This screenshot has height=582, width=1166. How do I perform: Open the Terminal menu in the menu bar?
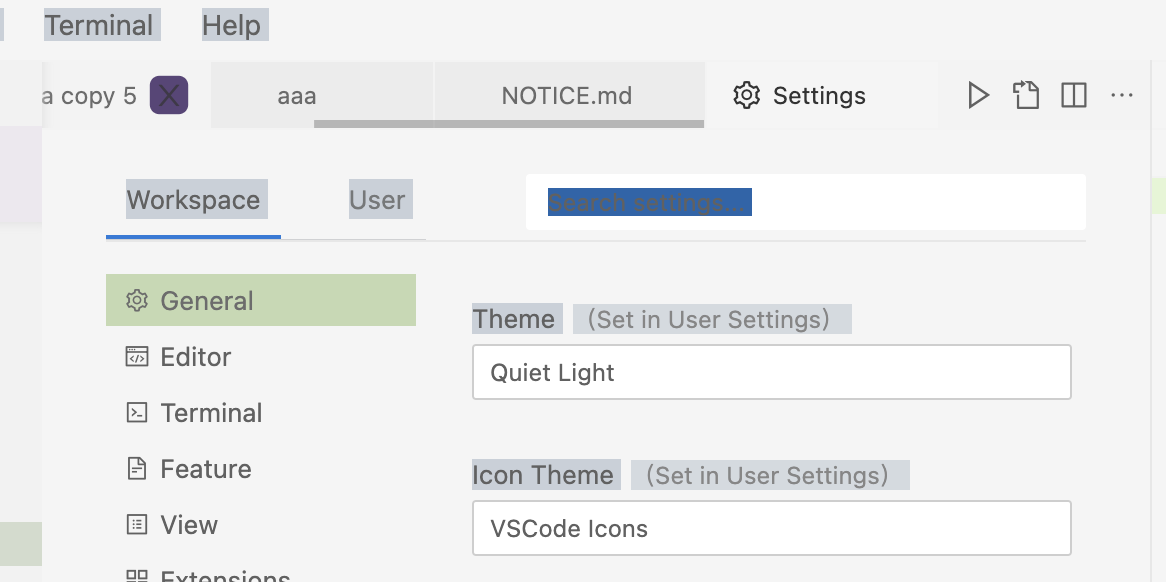click(99, 25)
